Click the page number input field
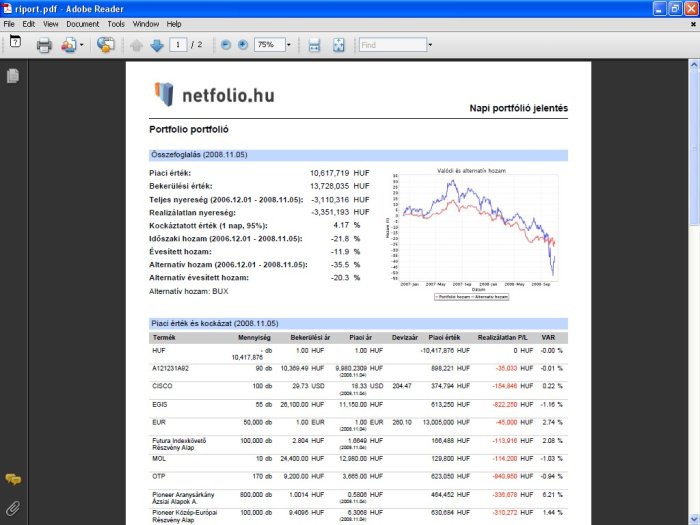700x525 pixels. 178,45
